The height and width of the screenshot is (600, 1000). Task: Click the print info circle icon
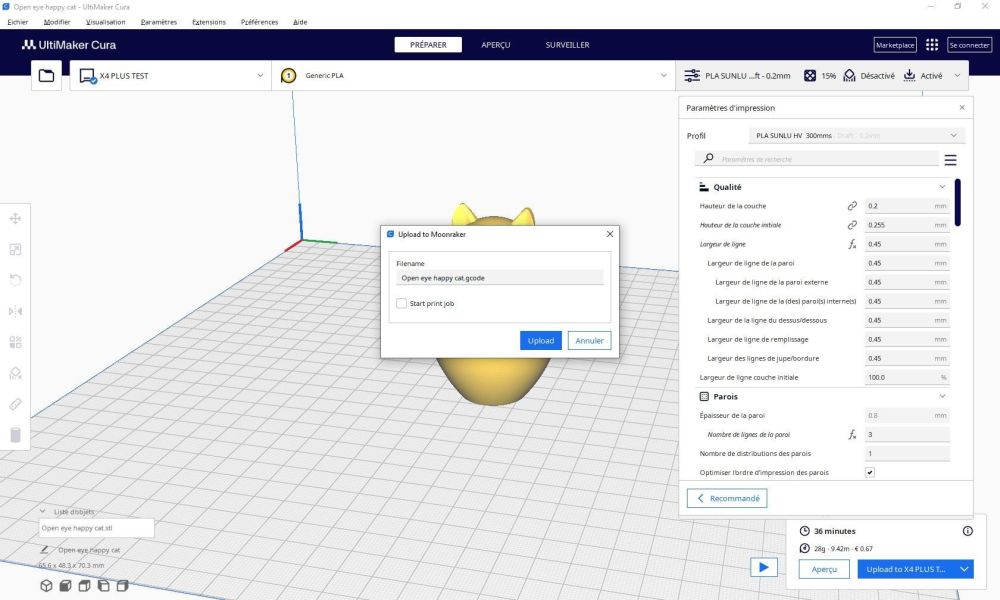point(967,531)
